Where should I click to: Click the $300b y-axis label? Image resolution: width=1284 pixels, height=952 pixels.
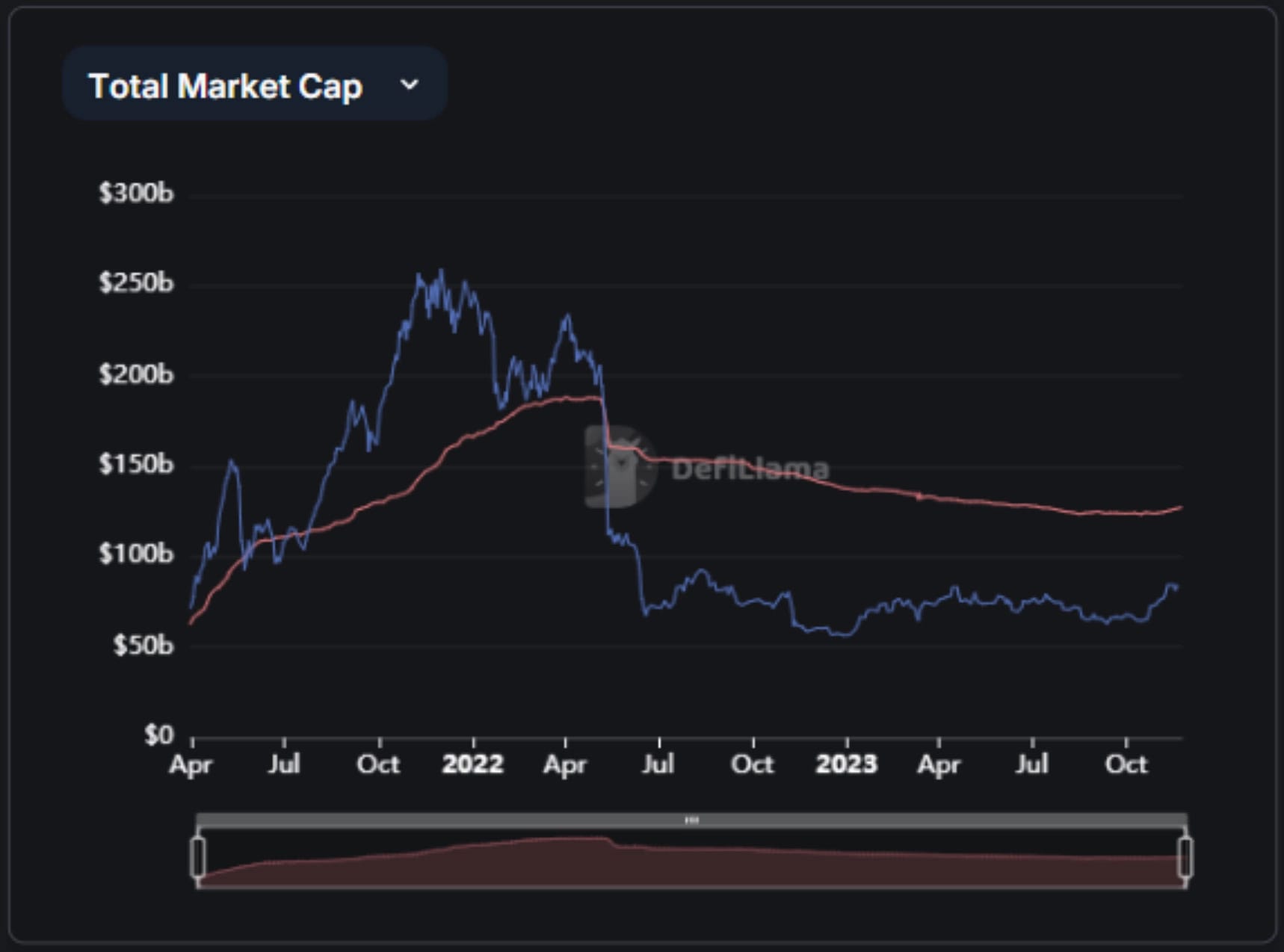tap(136, 192)
